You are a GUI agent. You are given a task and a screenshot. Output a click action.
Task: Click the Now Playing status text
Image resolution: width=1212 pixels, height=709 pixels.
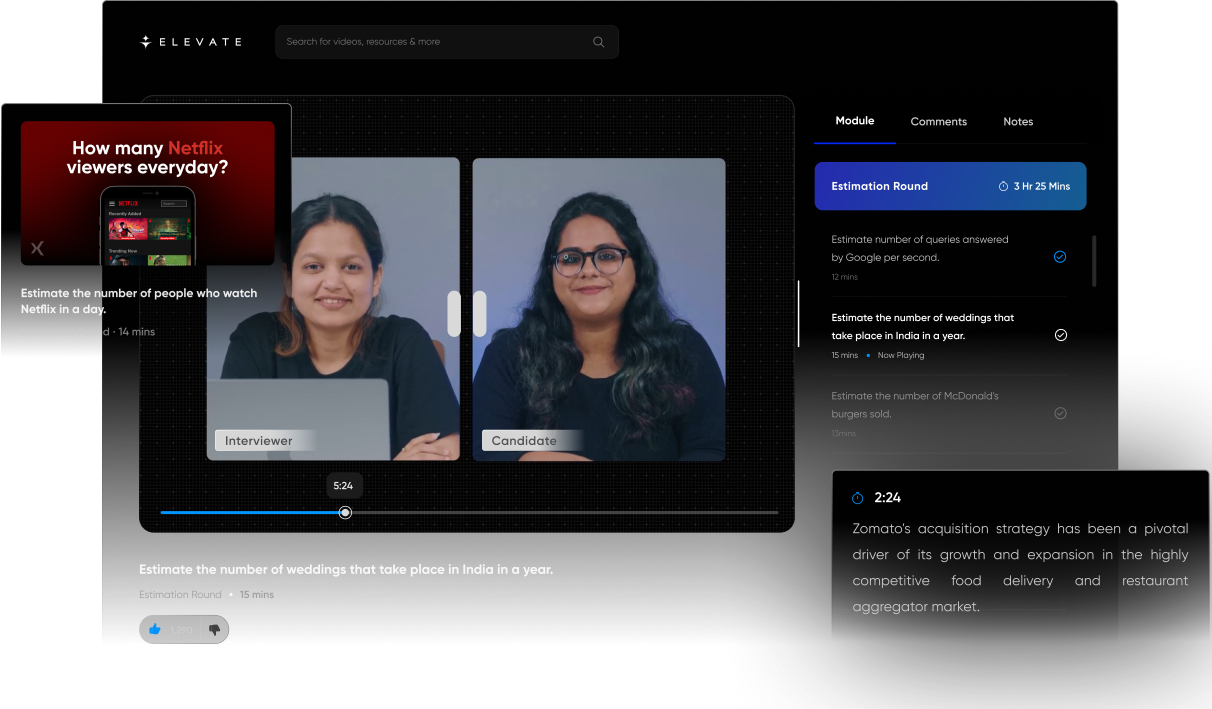click(901, 355)
